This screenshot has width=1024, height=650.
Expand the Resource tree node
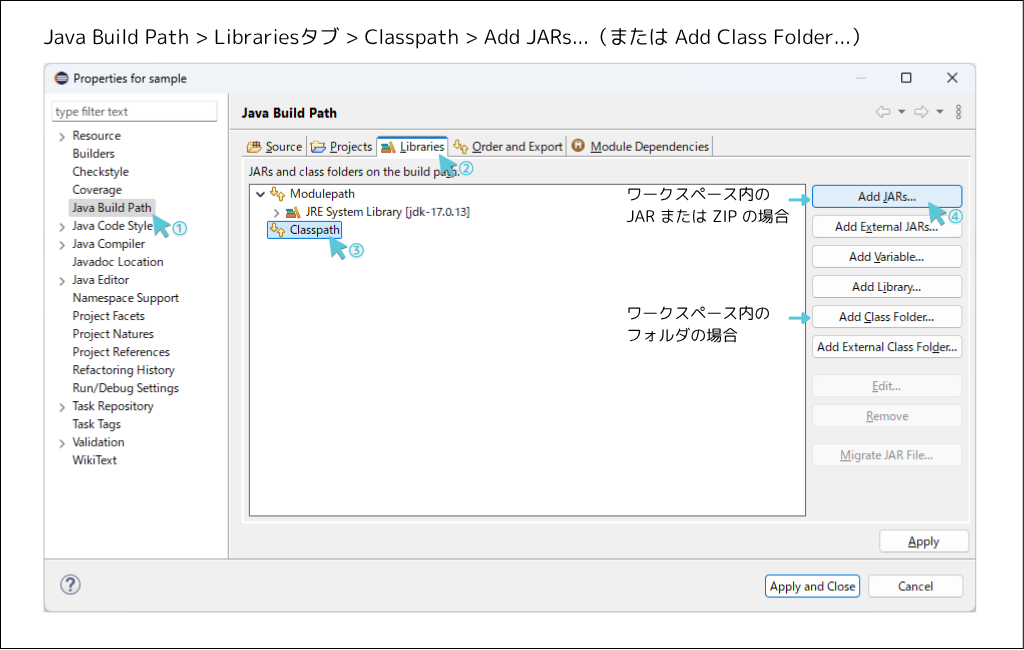coord(62,137)
